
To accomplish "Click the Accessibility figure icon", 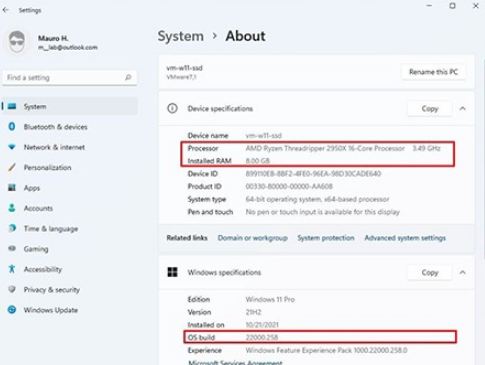I will [x=12, y=269].
